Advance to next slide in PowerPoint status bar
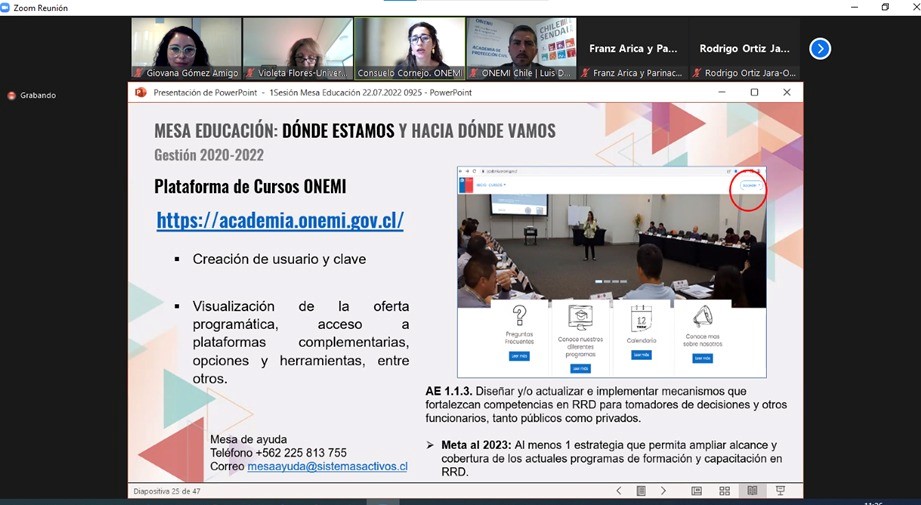Screen dimensions: 921x505 (663, 490)
